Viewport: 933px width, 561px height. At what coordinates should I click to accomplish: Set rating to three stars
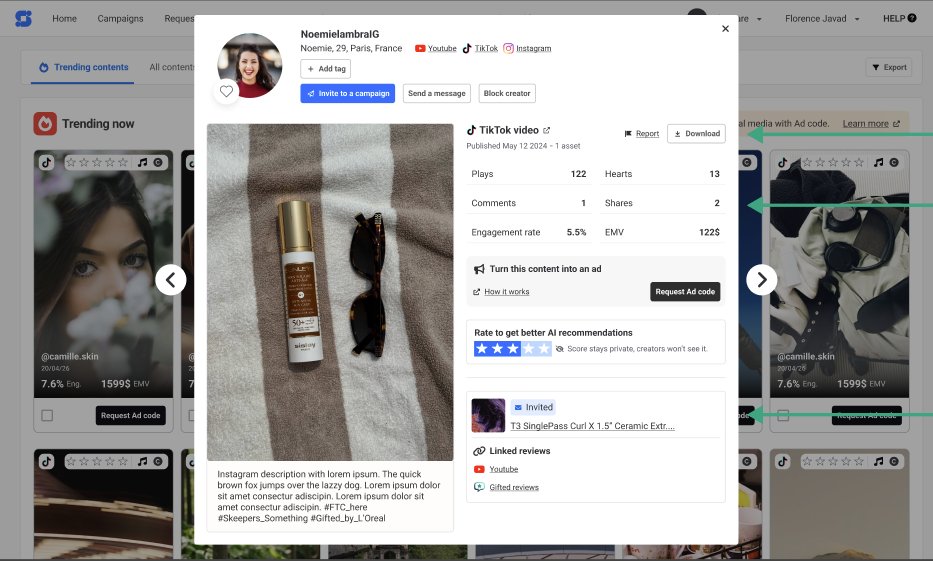pyautogui.click(x=513, y=349)
